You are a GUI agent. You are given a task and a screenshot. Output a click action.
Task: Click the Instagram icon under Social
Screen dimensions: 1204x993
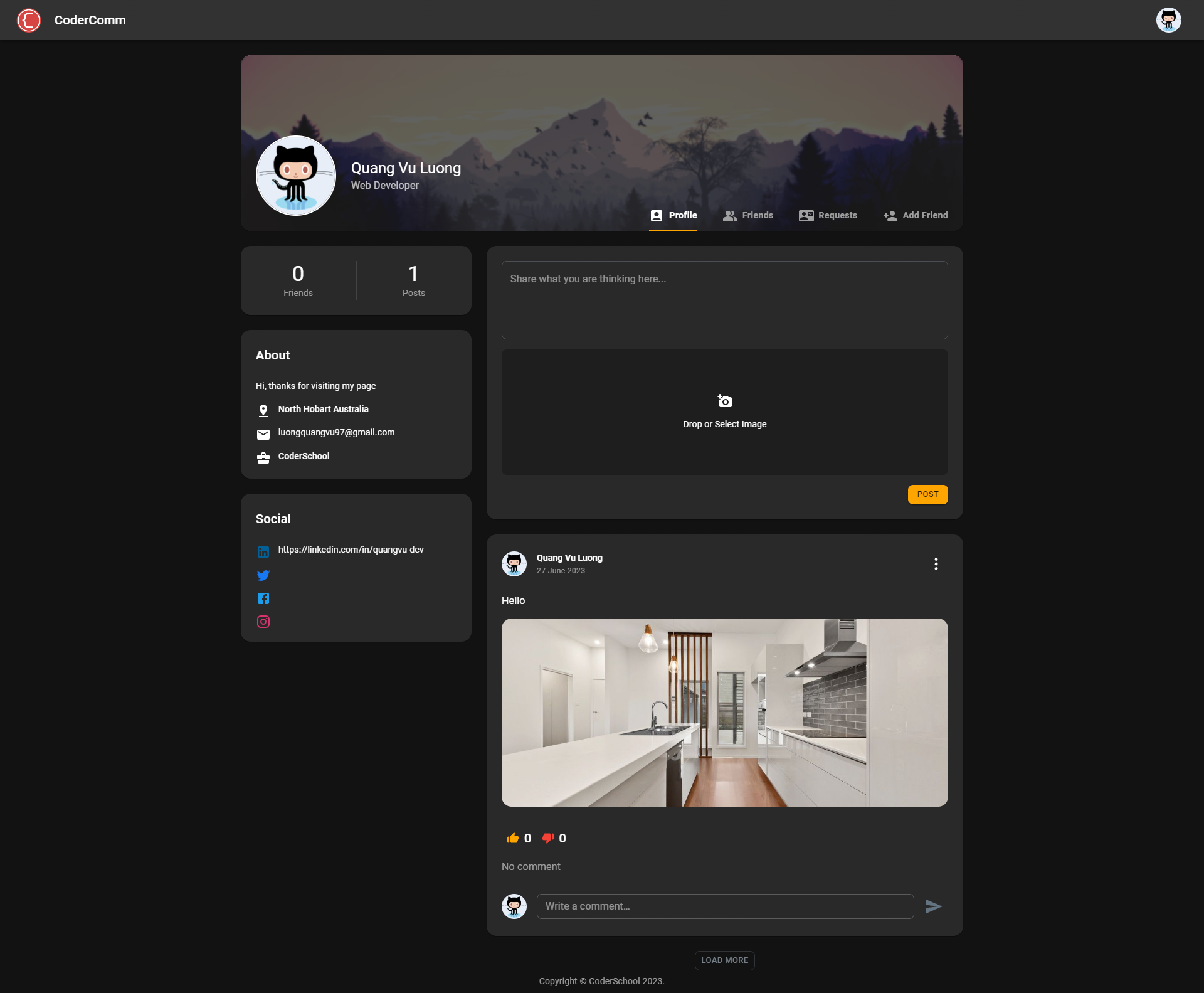tap(263, 622)
